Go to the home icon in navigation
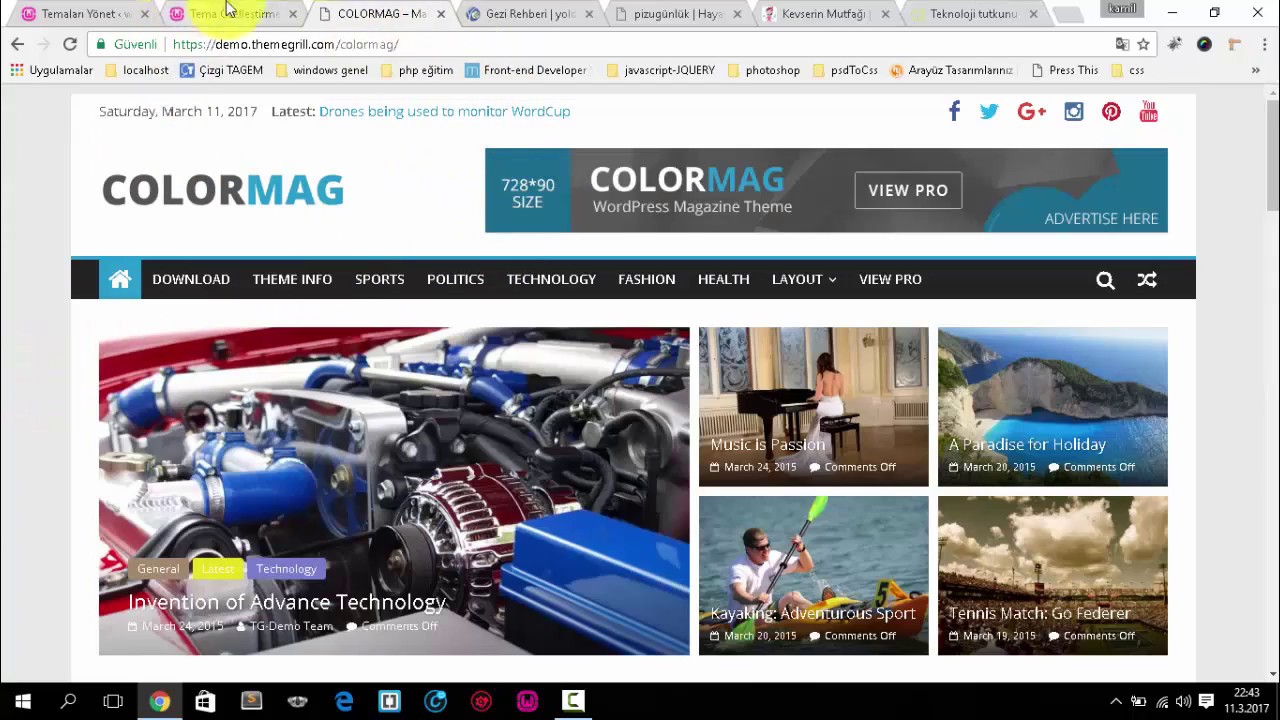 [x=120, y=279]
